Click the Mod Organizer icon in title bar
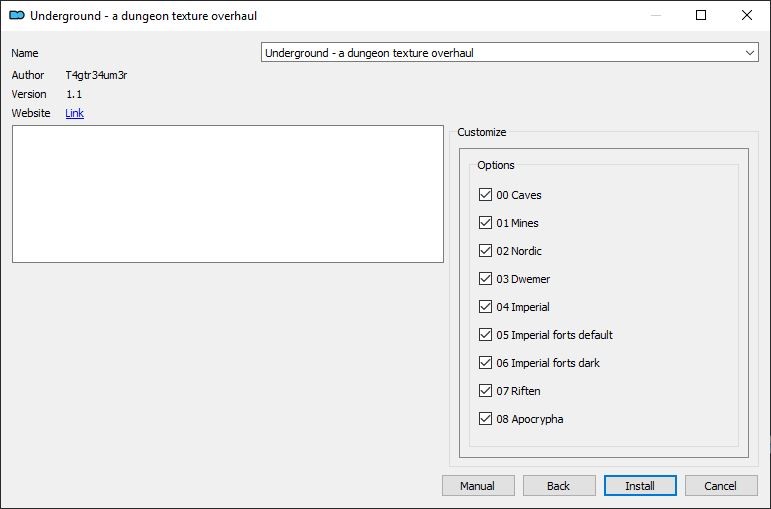 (17, 15)
